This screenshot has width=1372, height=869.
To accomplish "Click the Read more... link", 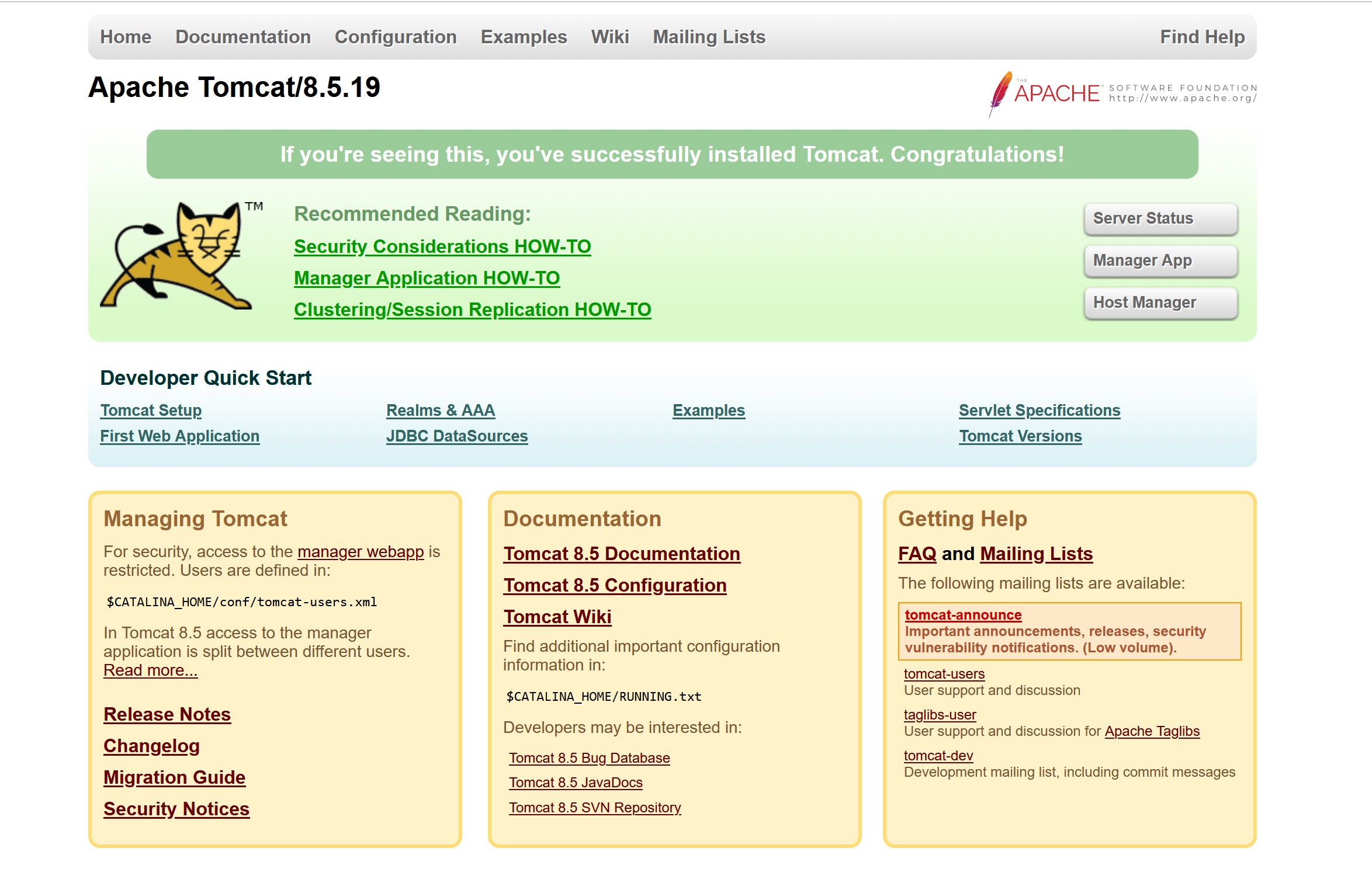I will [x=150, y=670].
